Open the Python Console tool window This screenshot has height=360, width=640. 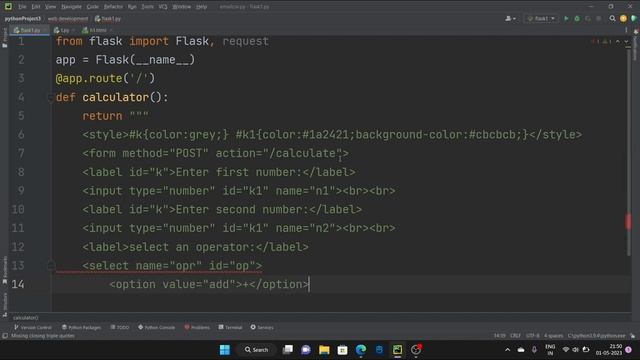tap(156, 327)
